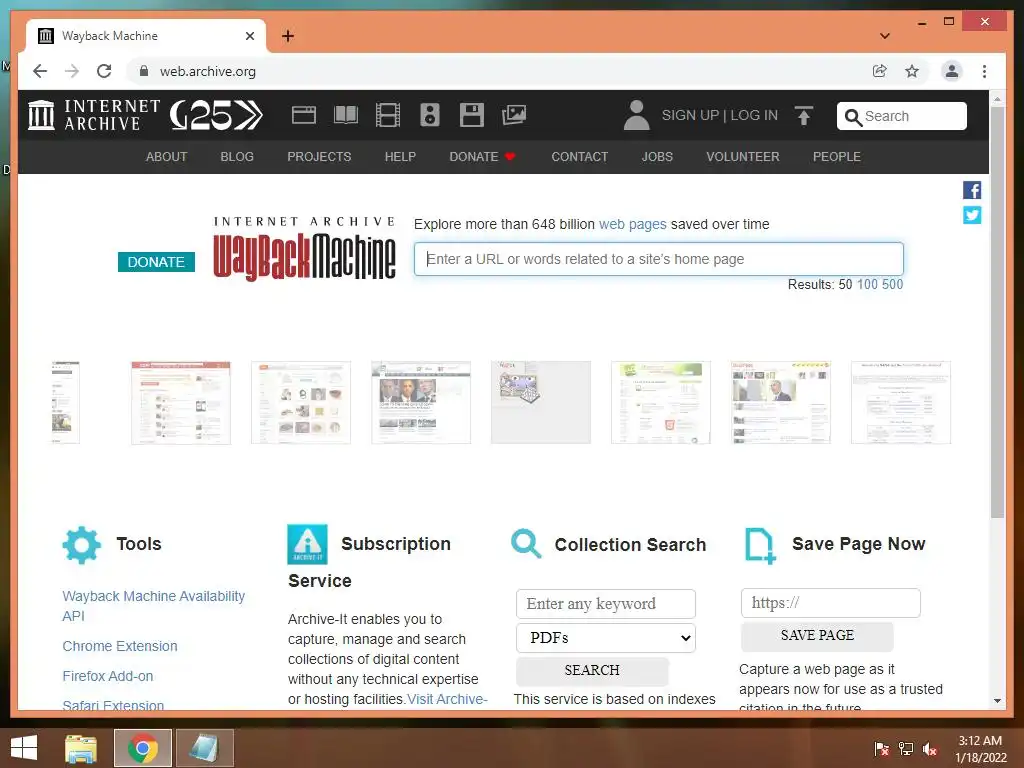
Task: Click the taskbar volume muted icon
Action: pos(929,749)
